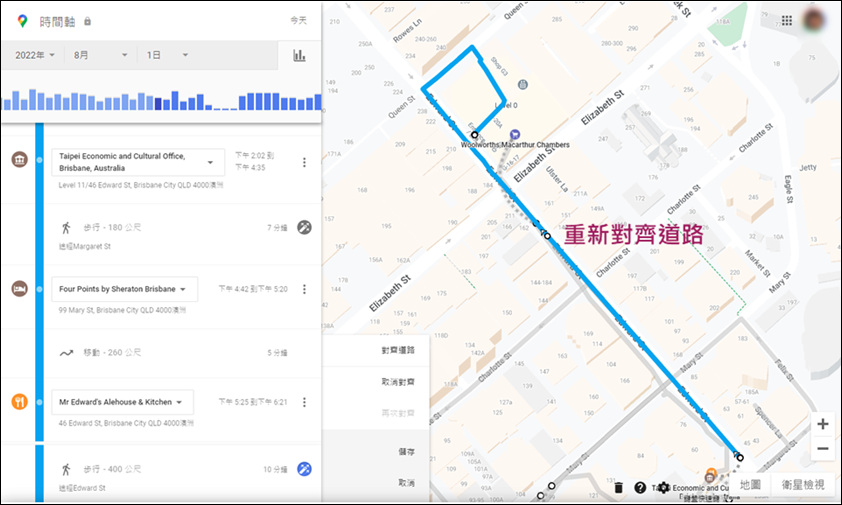Edit the 180-metre walking segment pencil icon
The image size is (842, 505).
(304, 227)
